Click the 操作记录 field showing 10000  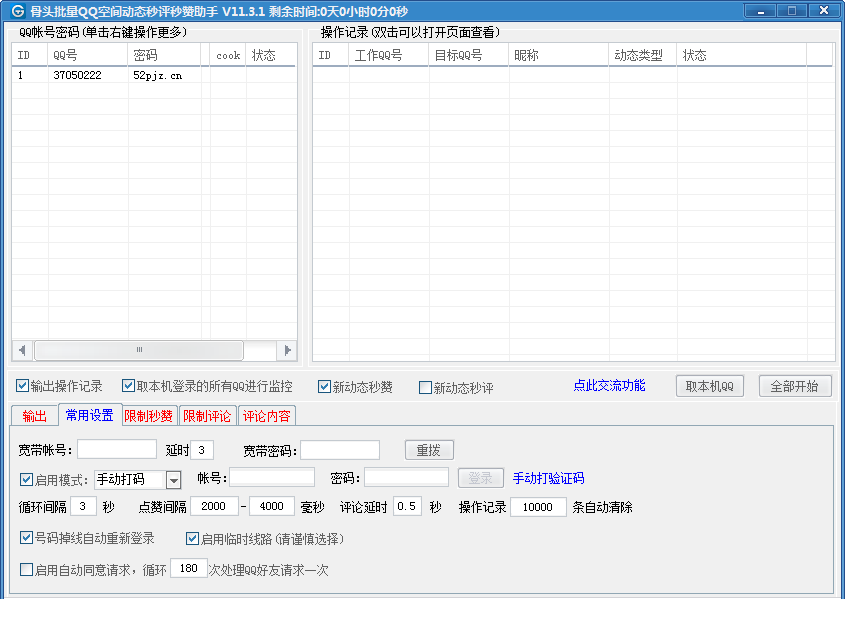tap(538, 507)
